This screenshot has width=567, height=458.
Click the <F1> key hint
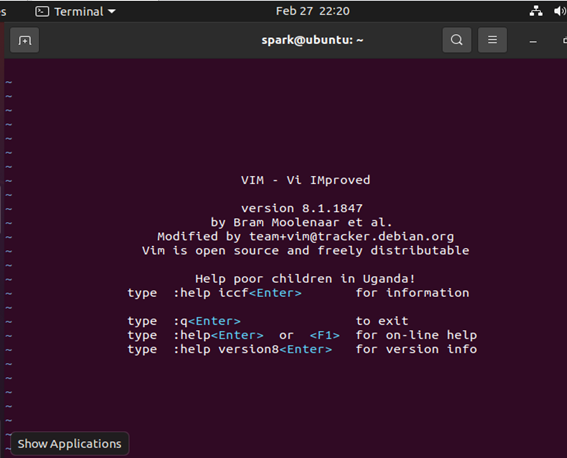325,335
